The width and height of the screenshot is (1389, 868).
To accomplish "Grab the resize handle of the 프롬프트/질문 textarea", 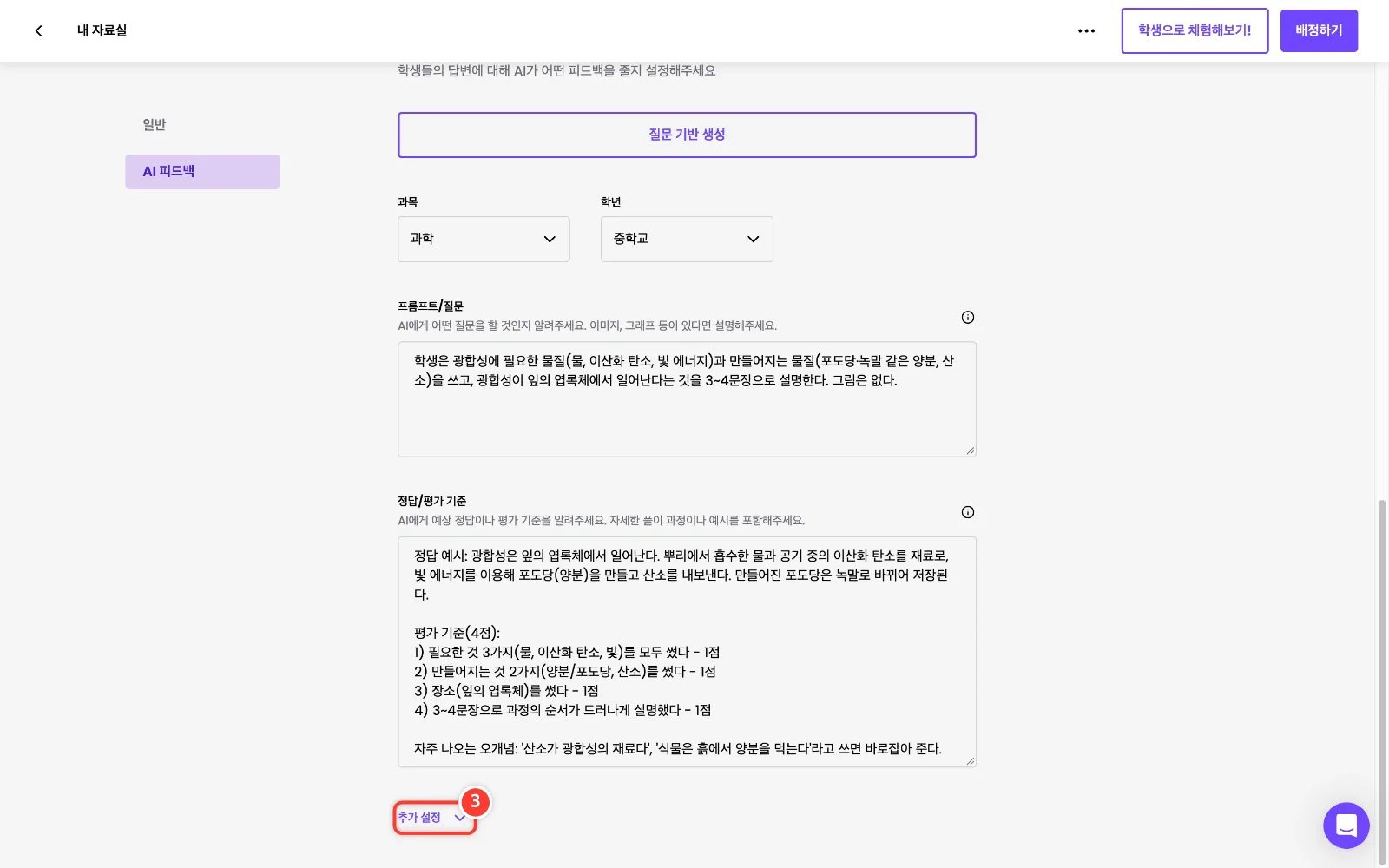I will [x=970, y=450].
